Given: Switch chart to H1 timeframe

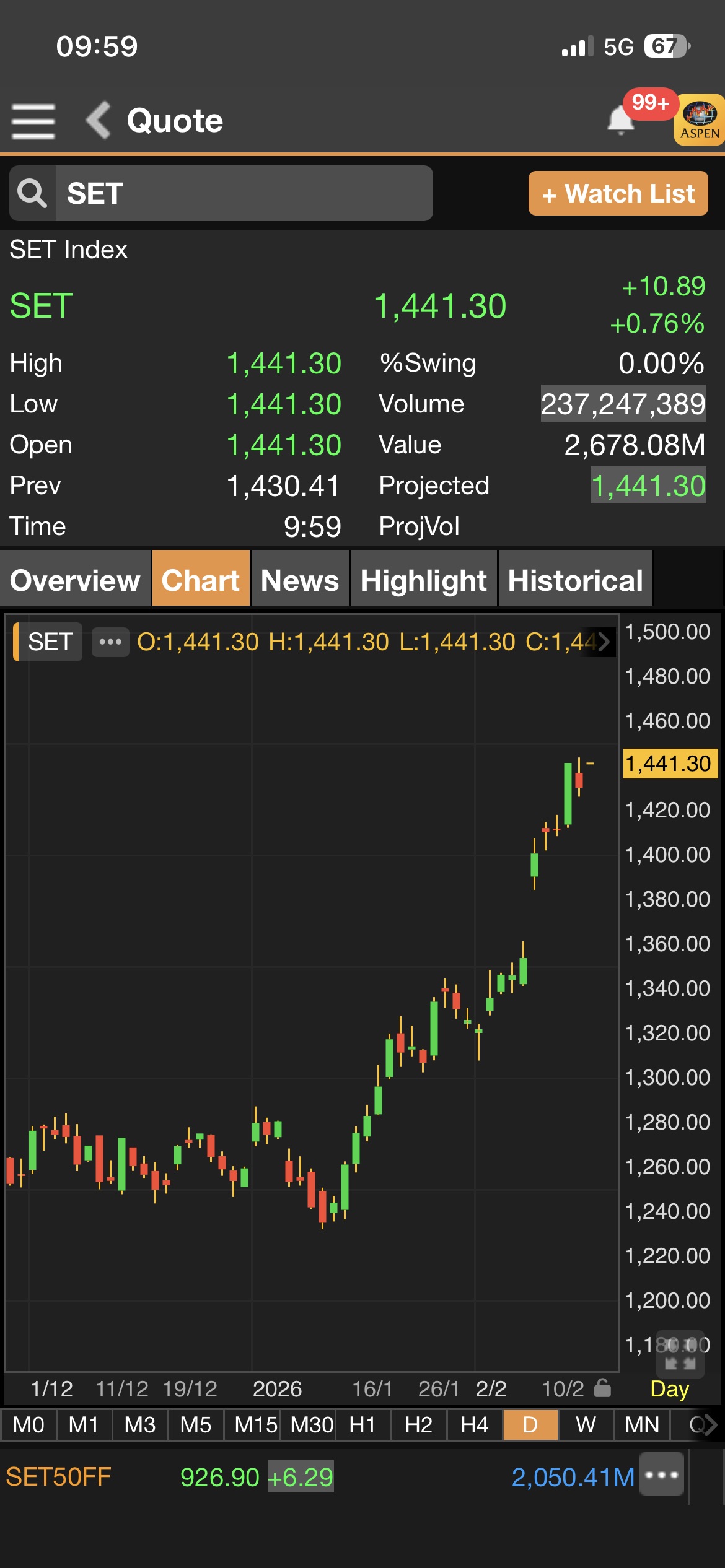Looking at the screenshot, I should click(x=362, y=1425).
